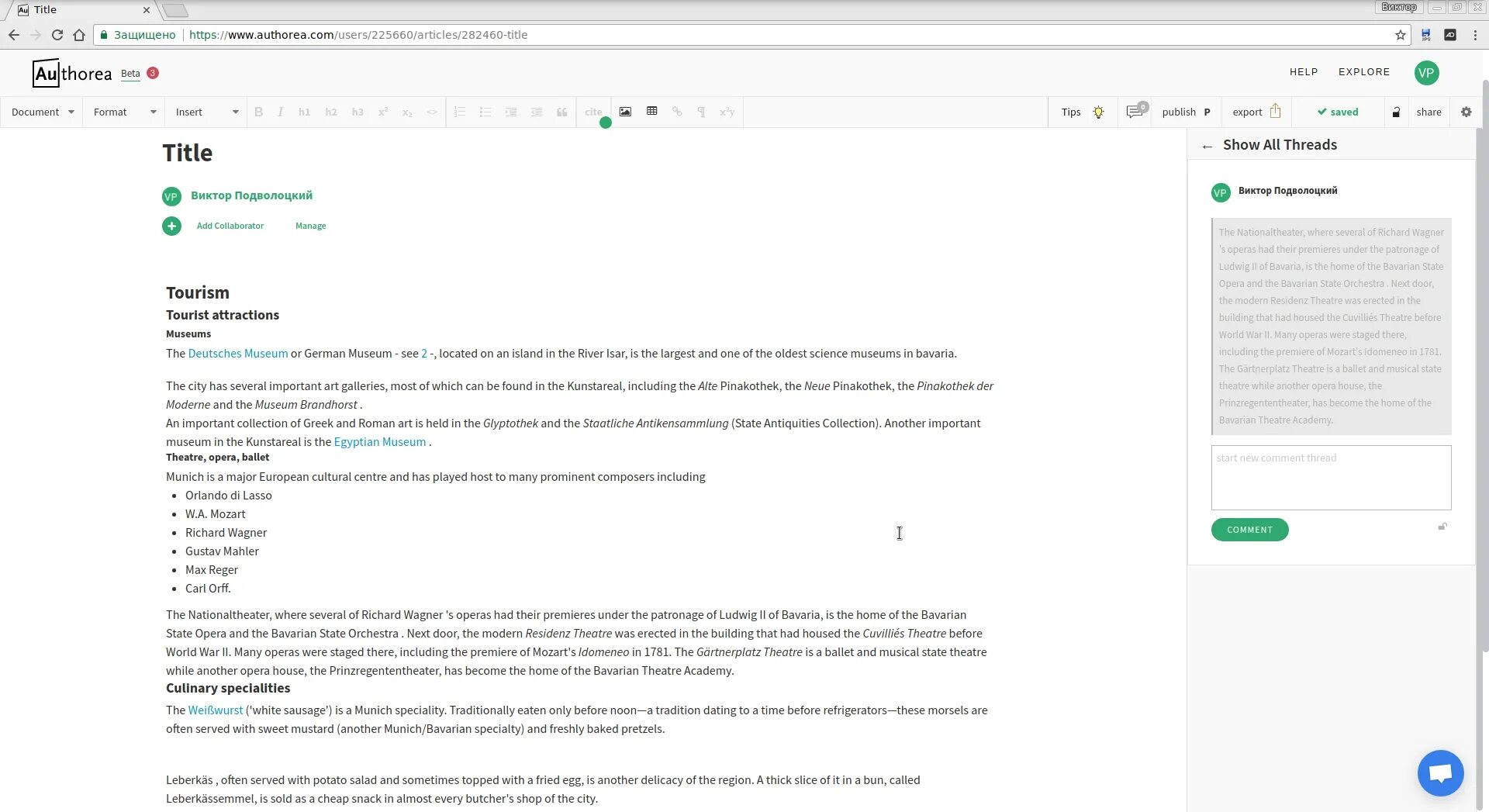1489x812 pixels.
Task: Open the Format dropdown menu
Action: 124,112
